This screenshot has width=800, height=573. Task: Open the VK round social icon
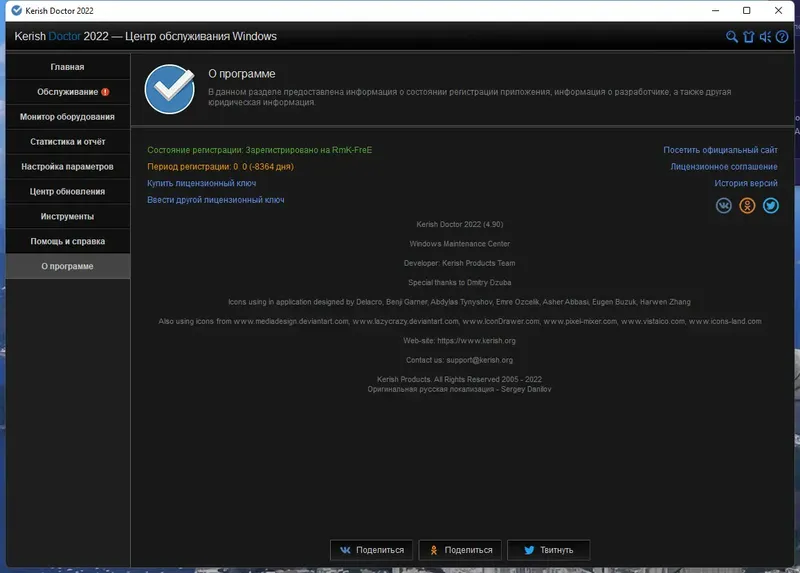coord(723,206)
